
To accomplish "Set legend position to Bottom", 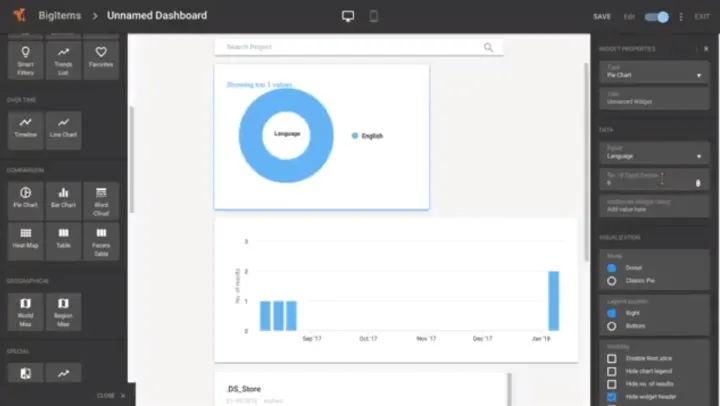I will point(612,326).
